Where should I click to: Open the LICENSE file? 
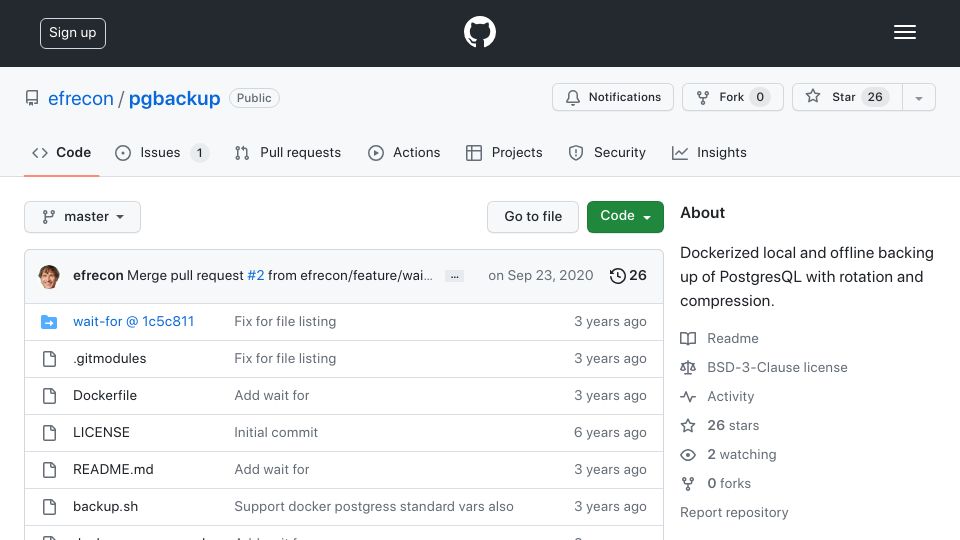pos(101,432)
